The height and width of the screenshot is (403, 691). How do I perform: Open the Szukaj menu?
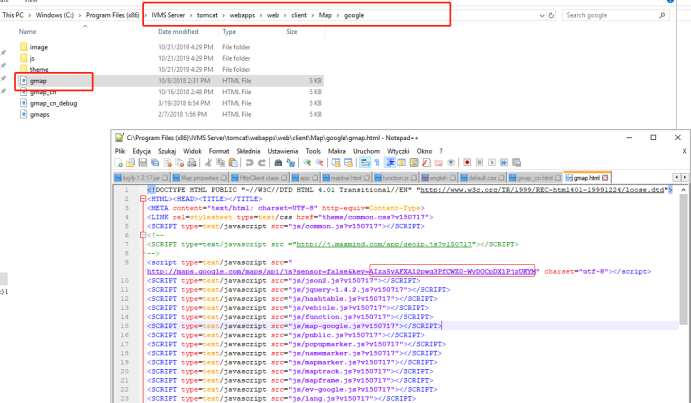pos(167,151)
